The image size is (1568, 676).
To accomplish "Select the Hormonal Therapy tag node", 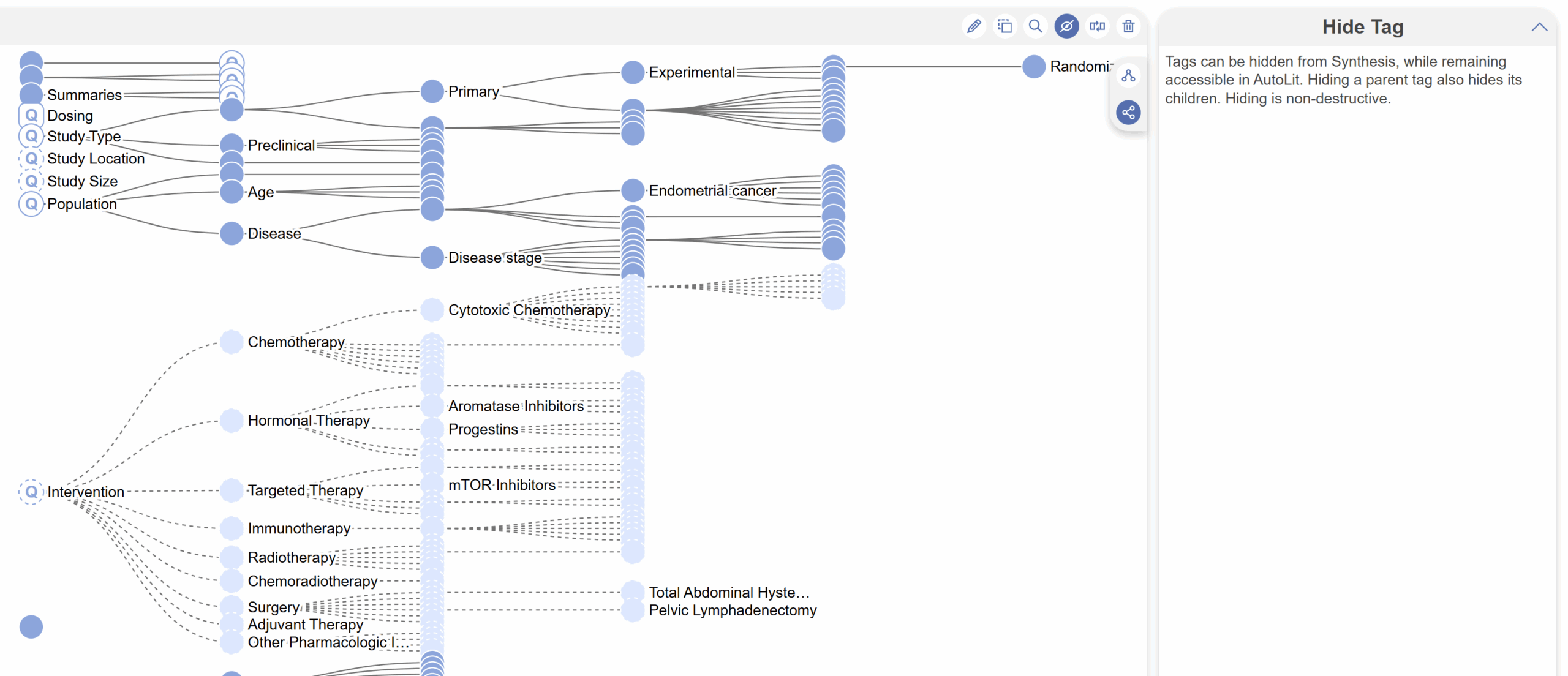I will pyautogui.click(x=232, y=421).
